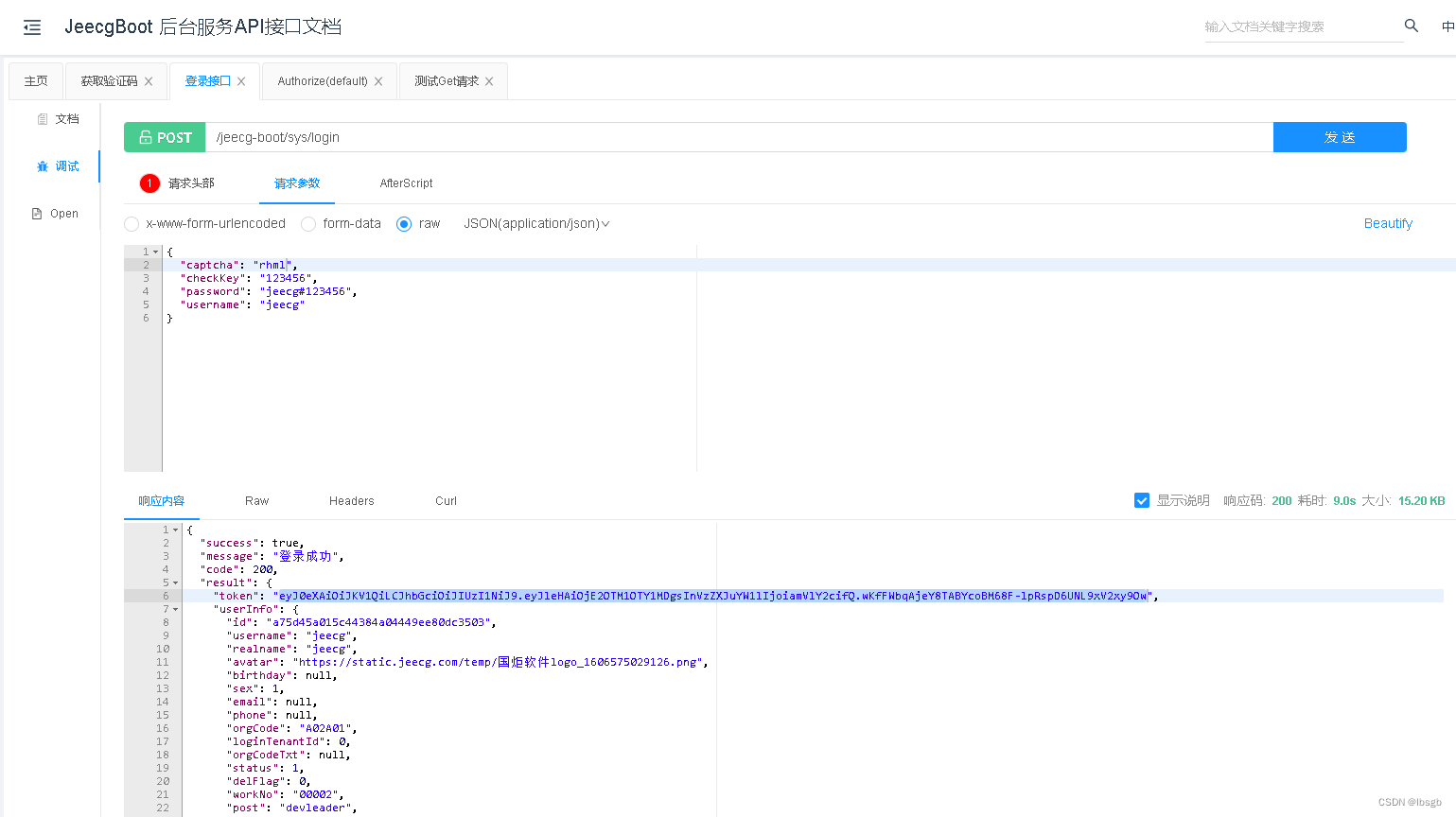Viewport: 1456px width, 817px height.
Task: Click the document keyword search field
Action: [1304, 26]
